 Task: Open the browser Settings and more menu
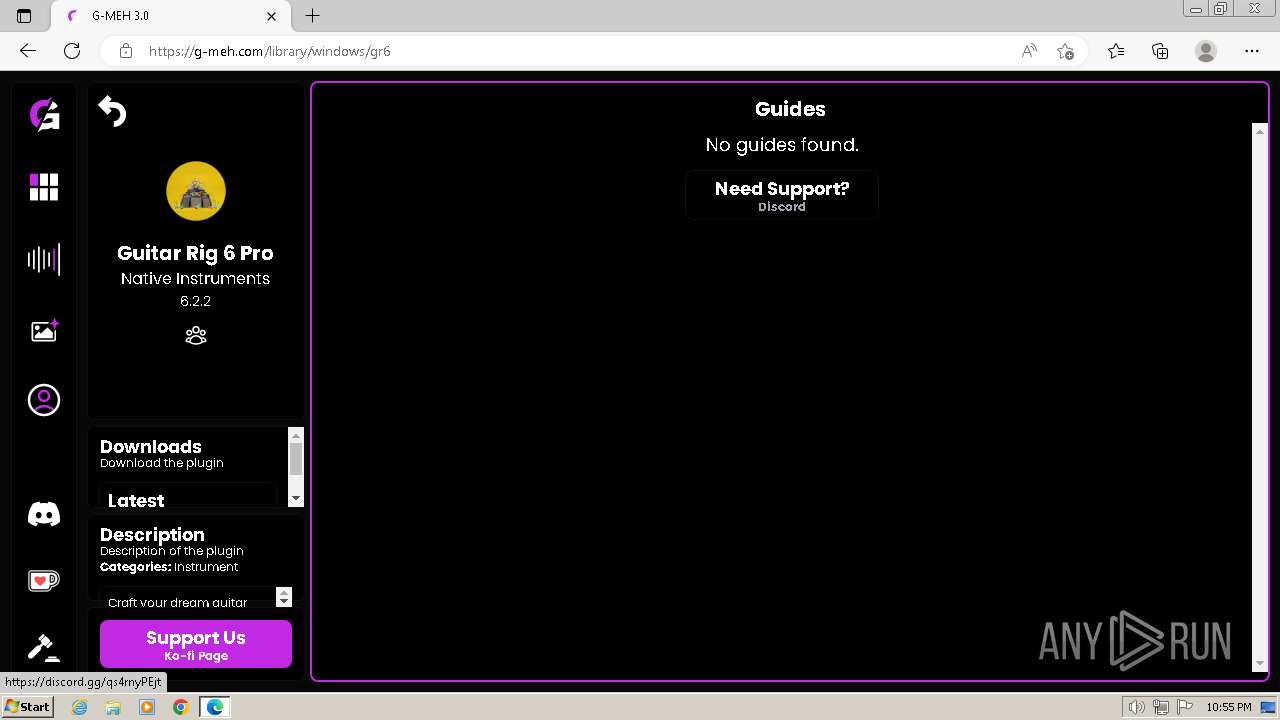point(1252,51)
